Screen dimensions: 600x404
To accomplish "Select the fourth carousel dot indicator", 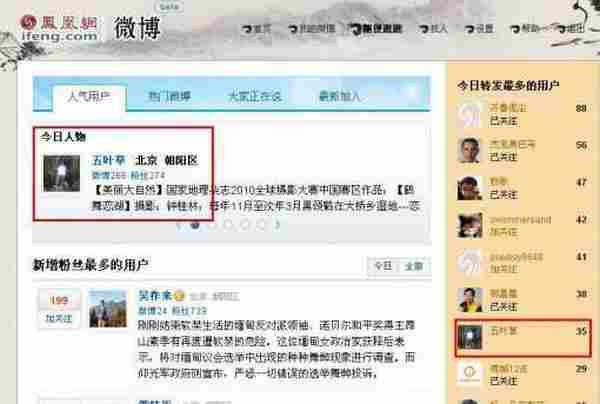I will pos(245,225).
